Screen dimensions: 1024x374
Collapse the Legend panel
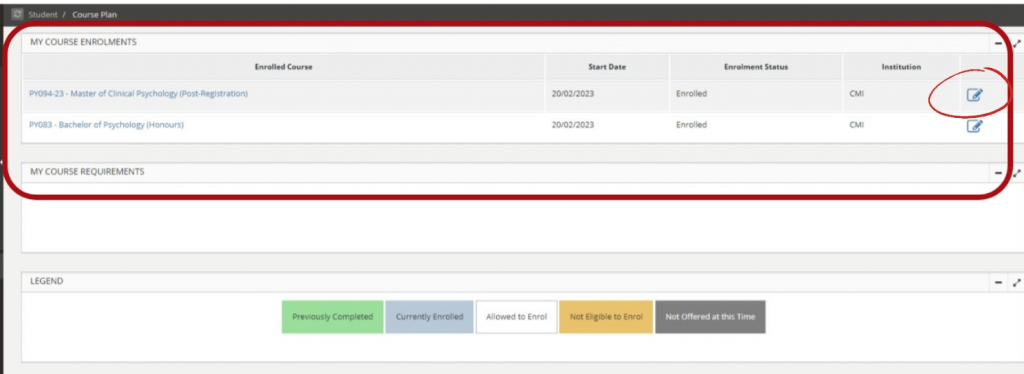click(998, 283)
